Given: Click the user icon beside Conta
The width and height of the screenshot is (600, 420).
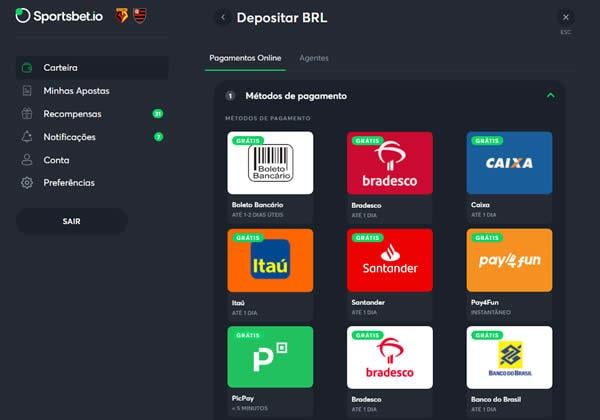Looking at the screenshot, I should pos(27,160).
